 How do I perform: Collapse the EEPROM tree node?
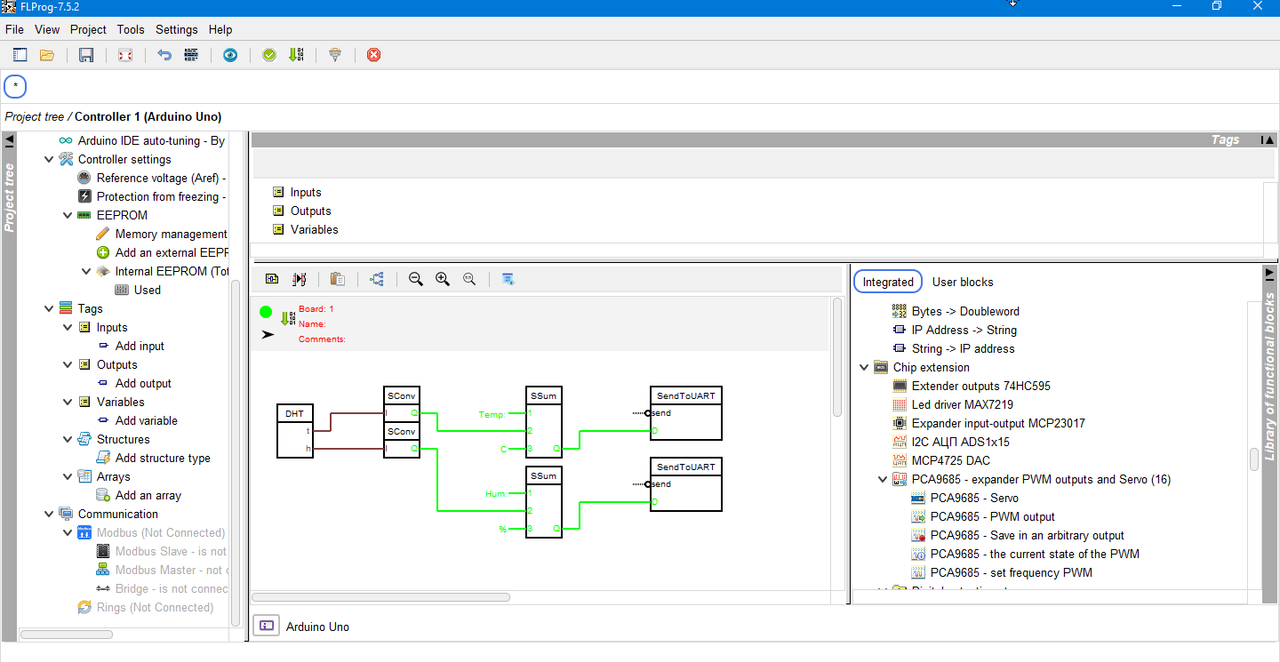tap(68, 215)
